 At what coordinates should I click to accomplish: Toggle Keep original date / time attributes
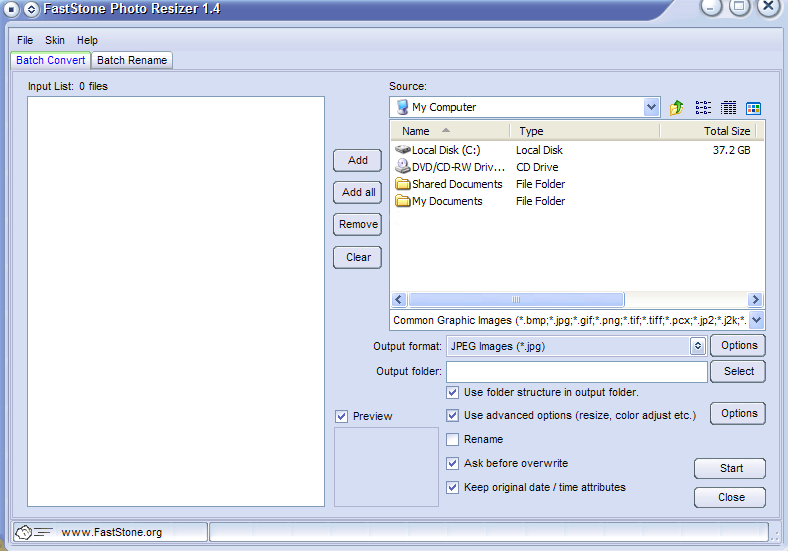point(452,487)
